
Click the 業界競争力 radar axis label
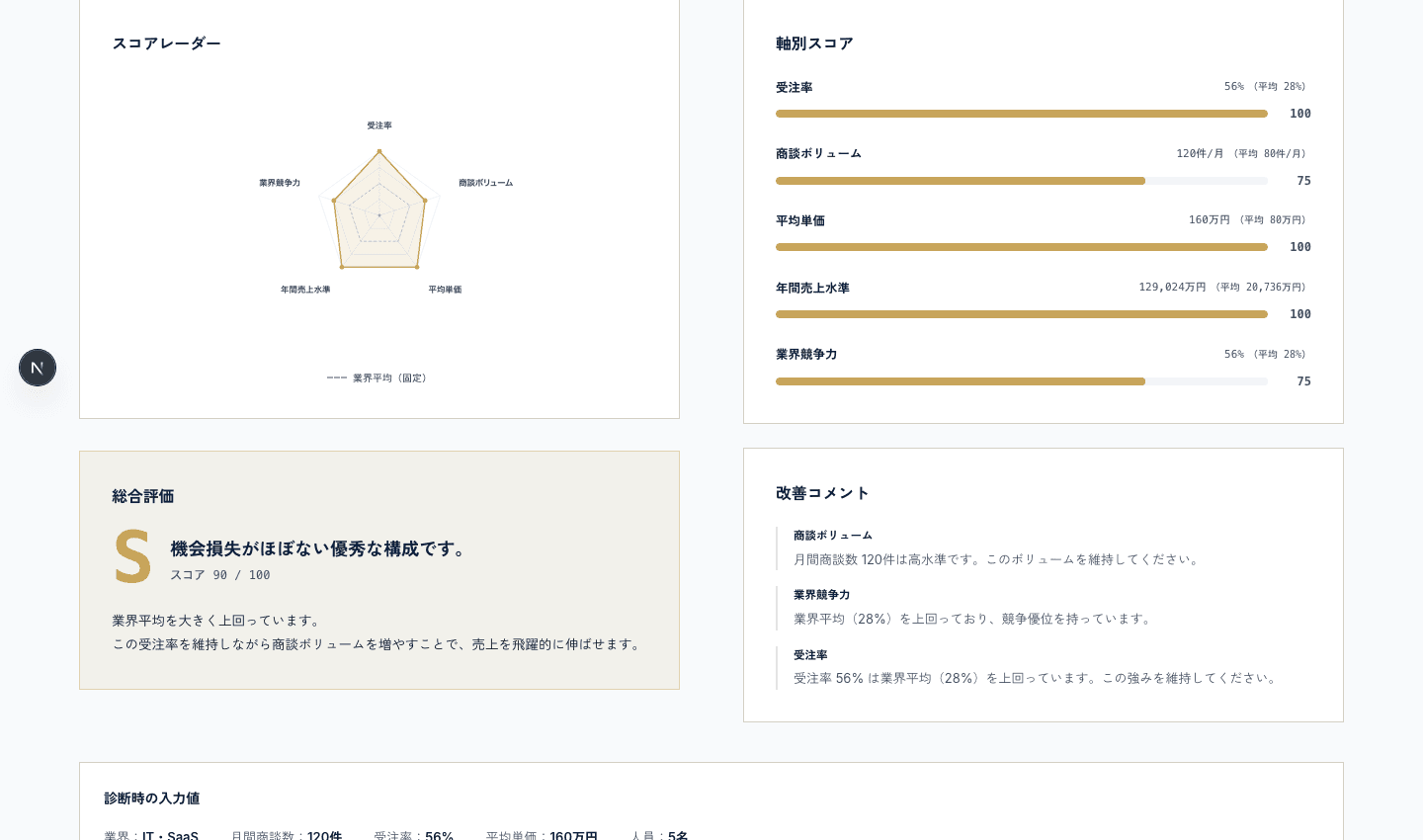click(280, 183)
